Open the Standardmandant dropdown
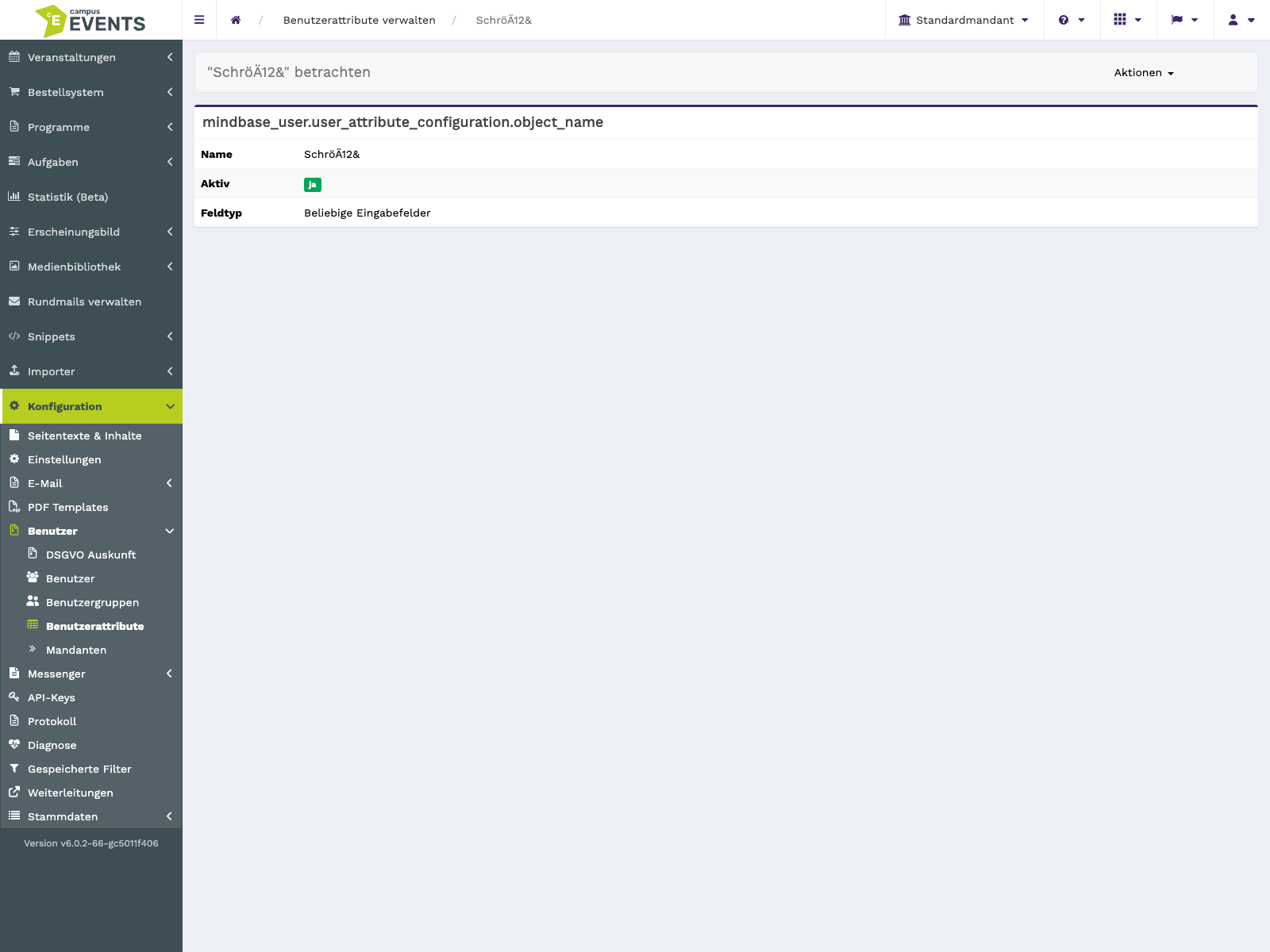Screen dimensions: 1270x952 click(964, 20)
